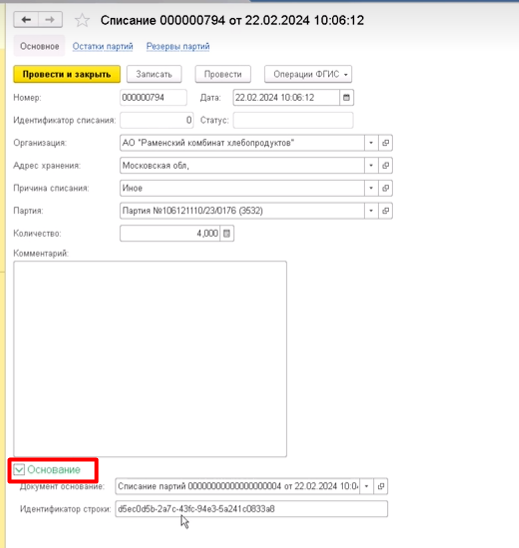Expand the Причина списания dropdown

click(371, 188)
